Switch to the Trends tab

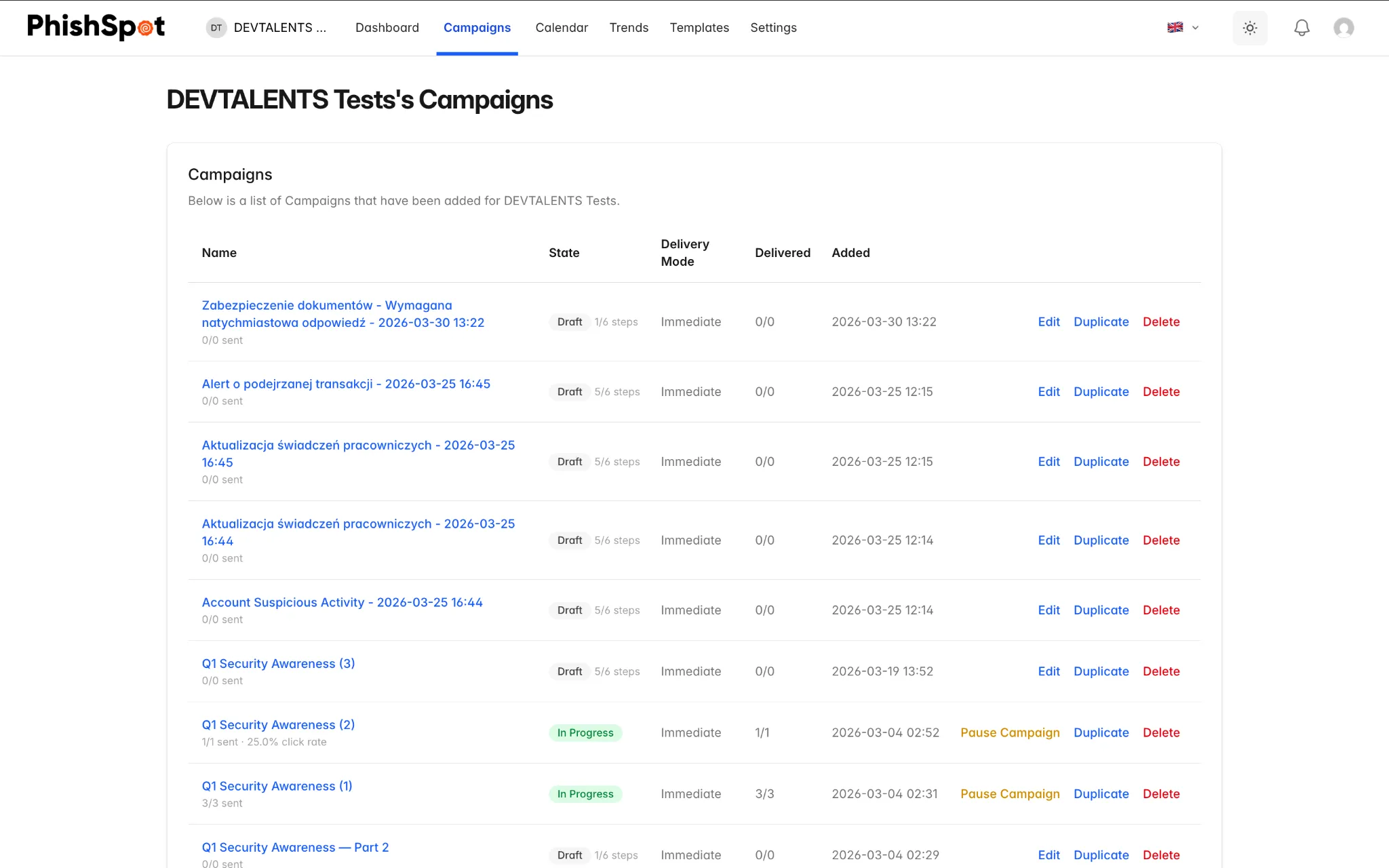(629, 28)
